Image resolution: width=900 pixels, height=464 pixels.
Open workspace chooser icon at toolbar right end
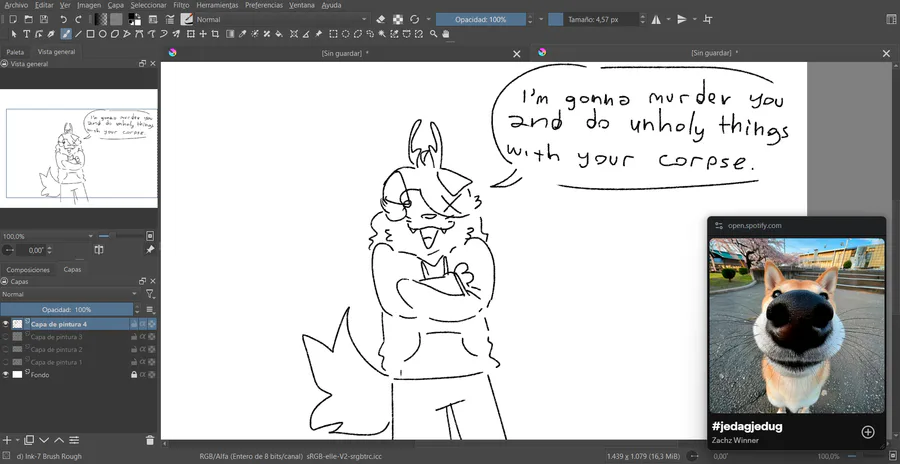click(x=891, y=20)
